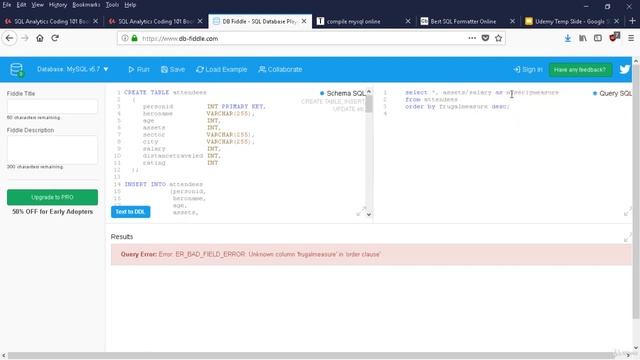Click the db-fiddle.com URL address bar
Image resolution: width=640 pixels, height=360 pixels.
[x=302, y=38]
